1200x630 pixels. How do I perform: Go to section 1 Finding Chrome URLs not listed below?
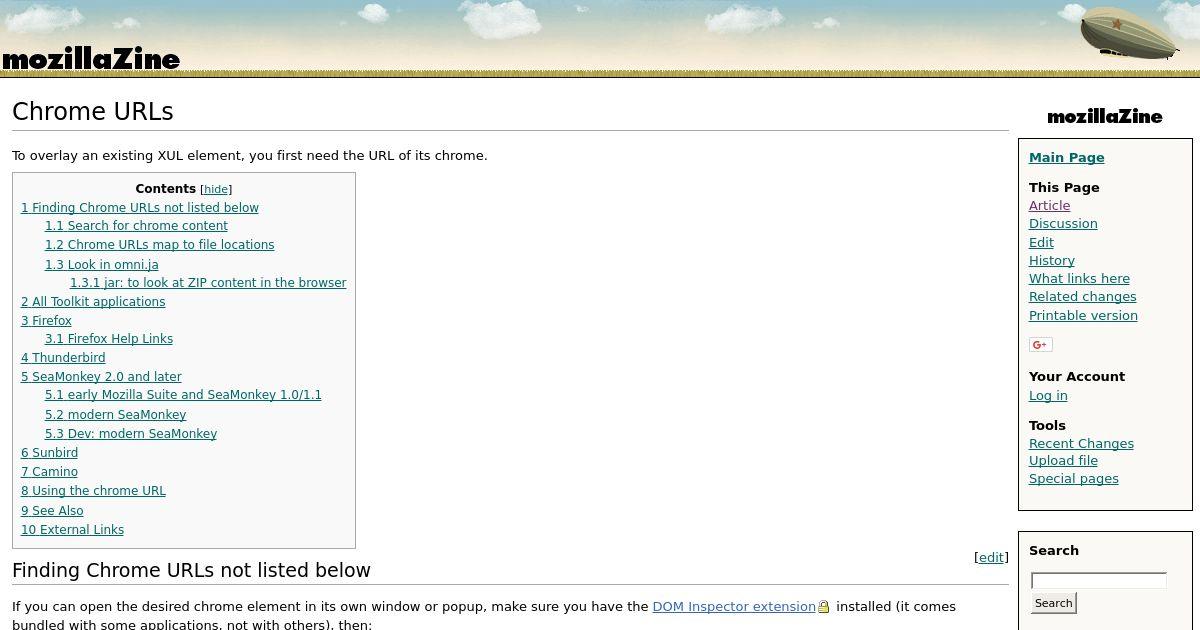140,208
